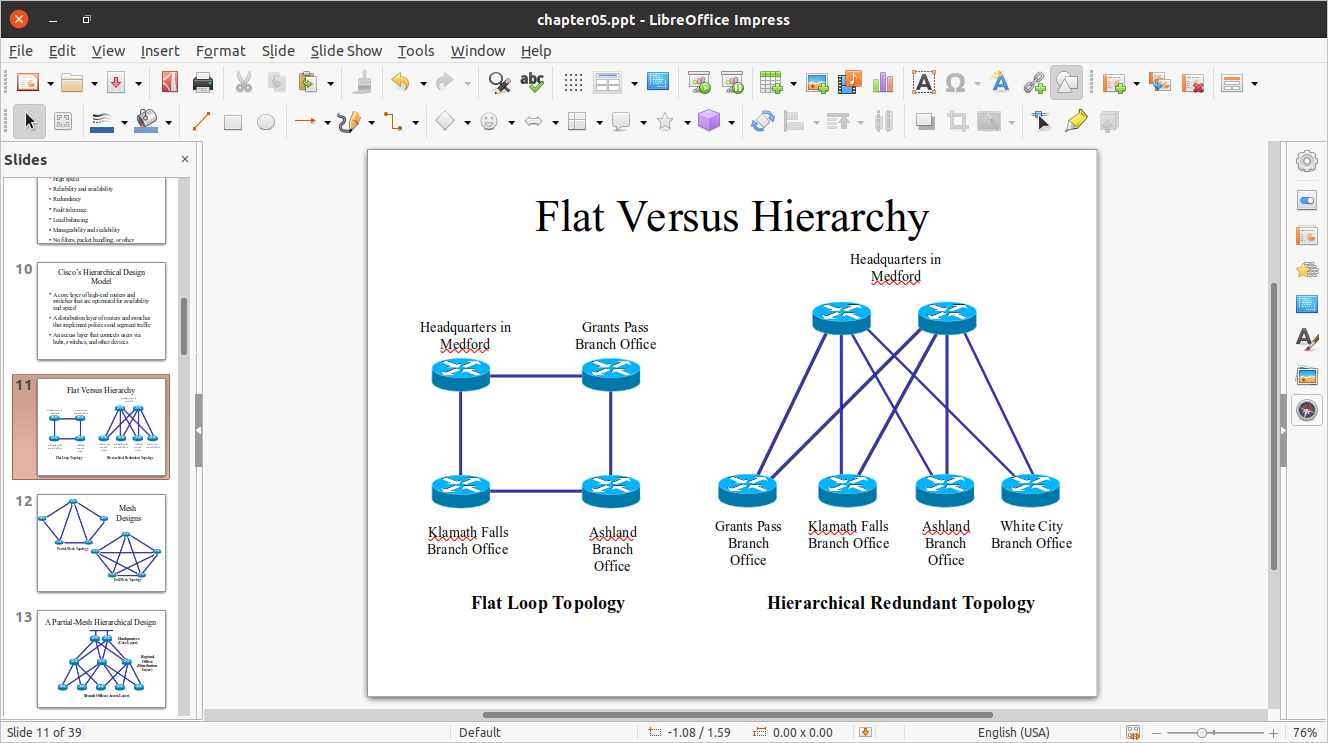Open the Navigator in the sidebar
Viewport: 1328px width, 743px height.
[1306, 410]
